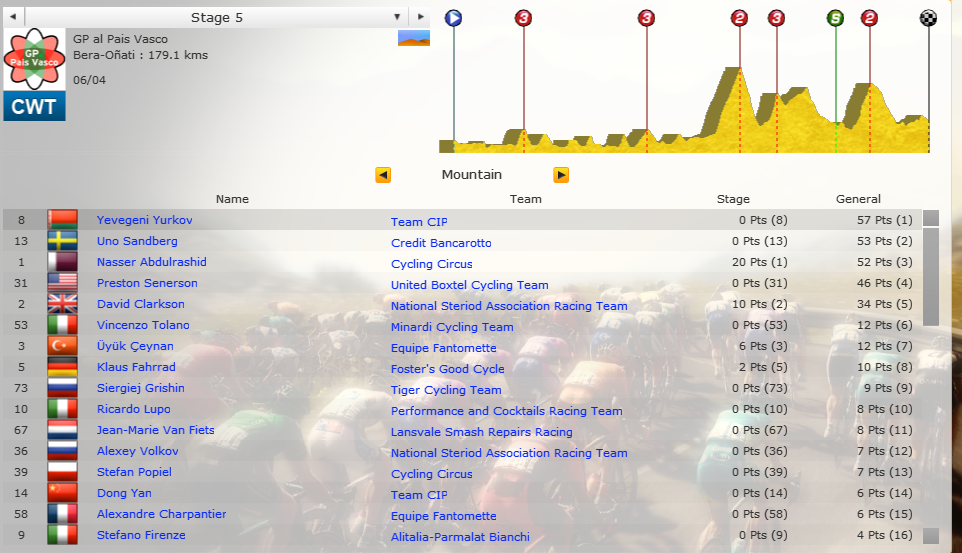Click the Qatar flag beside Nasser Abdulrashid

tap(63, 262)
